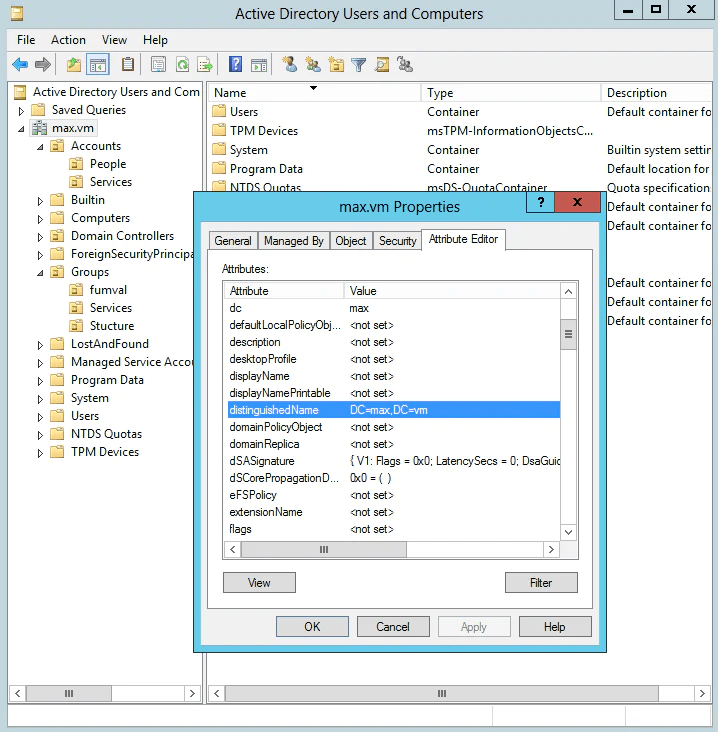Click the Forward arrow toolbar icon
Image resolution: width=718 pixels, height=732 pixels.
pyautogui.click(x=42, y=64)
